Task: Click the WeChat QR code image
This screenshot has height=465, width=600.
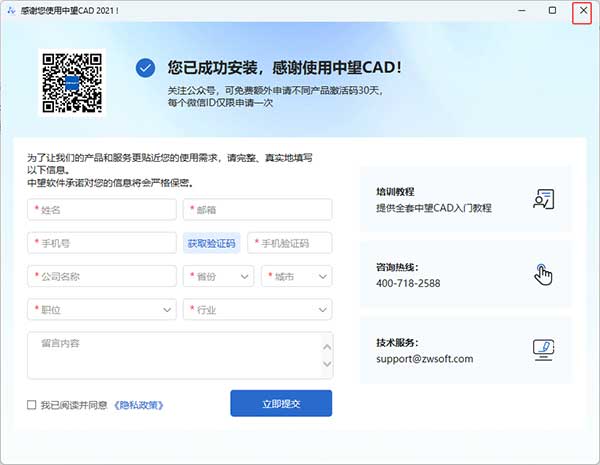Action: click(72, 83)
